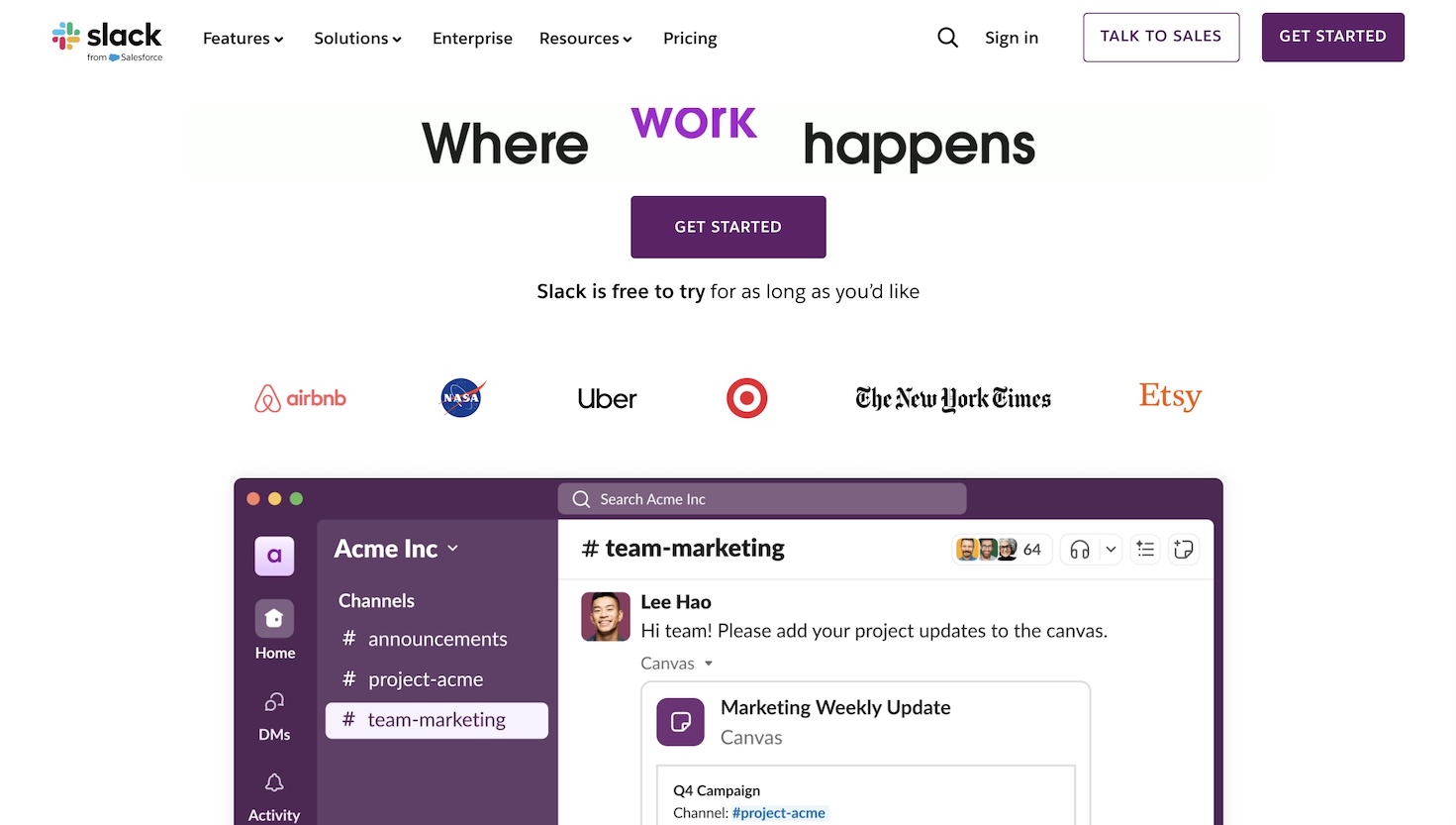
Task: Open the Features dropdown menu
Action: (x=243, y=38)
